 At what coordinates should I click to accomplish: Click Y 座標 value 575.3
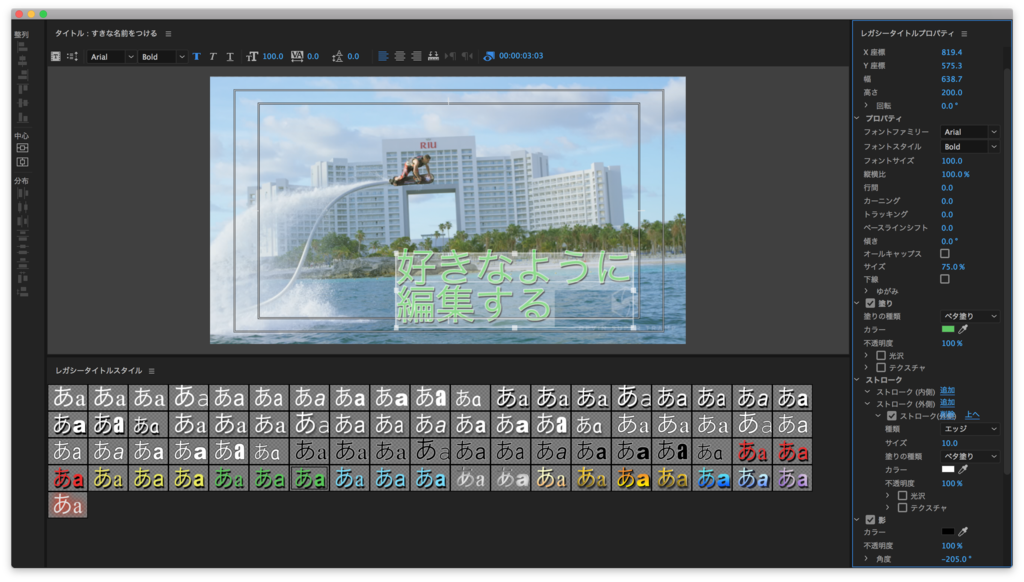pyautogui.click(x=952, y=66)
